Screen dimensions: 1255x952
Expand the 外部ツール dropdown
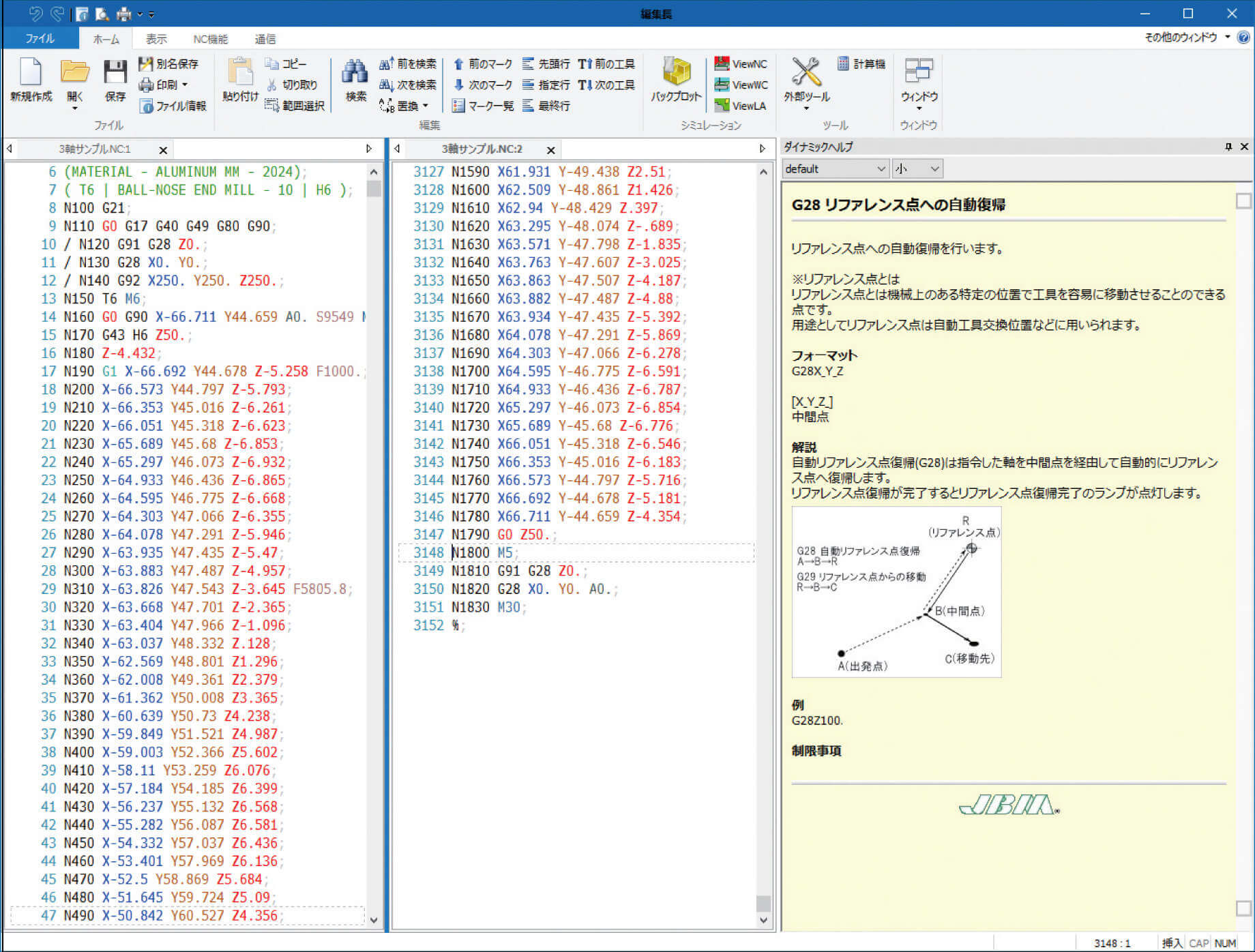pyautogui.click(x=806, y=108)
